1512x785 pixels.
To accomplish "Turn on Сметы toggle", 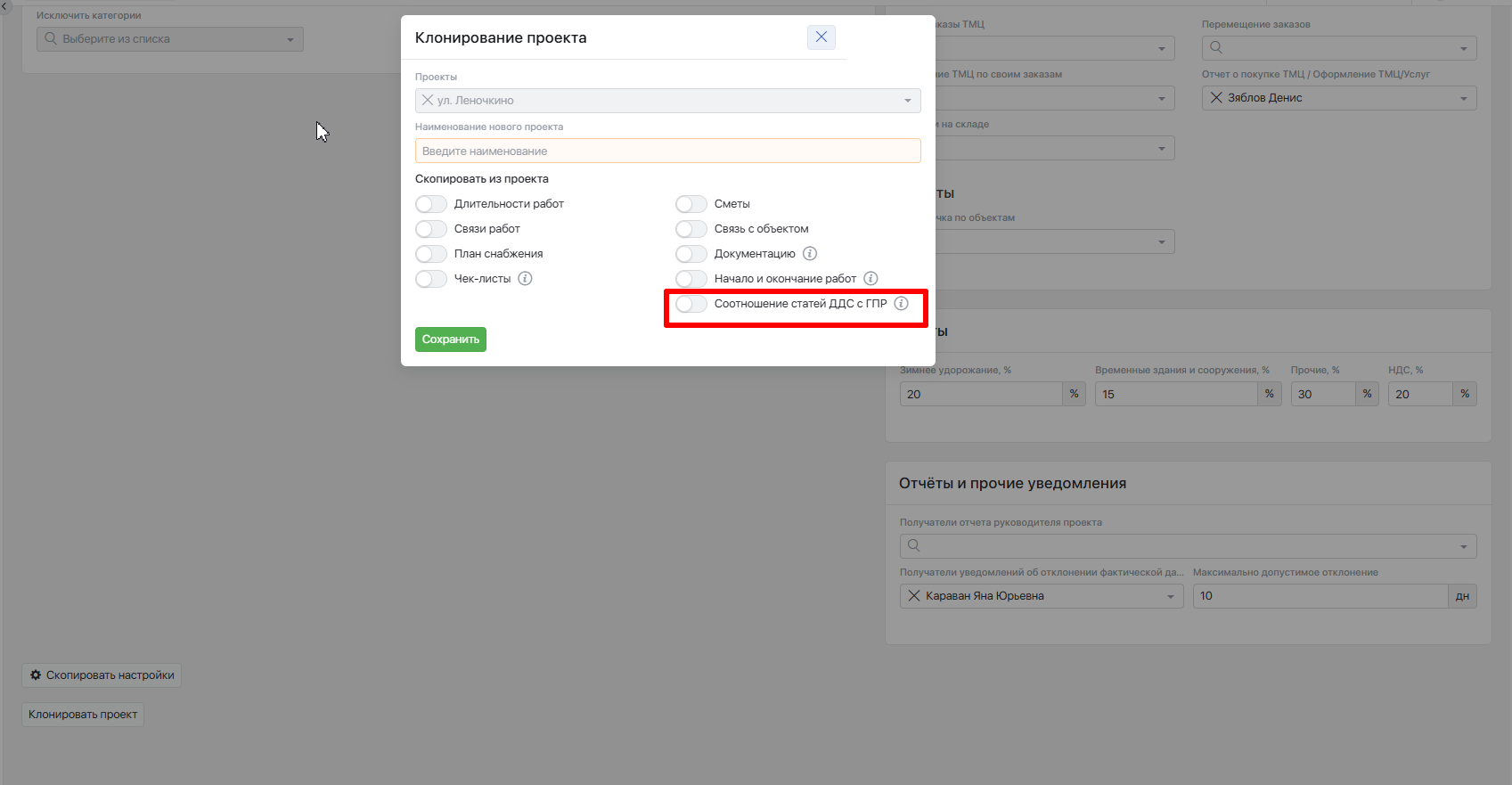I will point(691,204).
